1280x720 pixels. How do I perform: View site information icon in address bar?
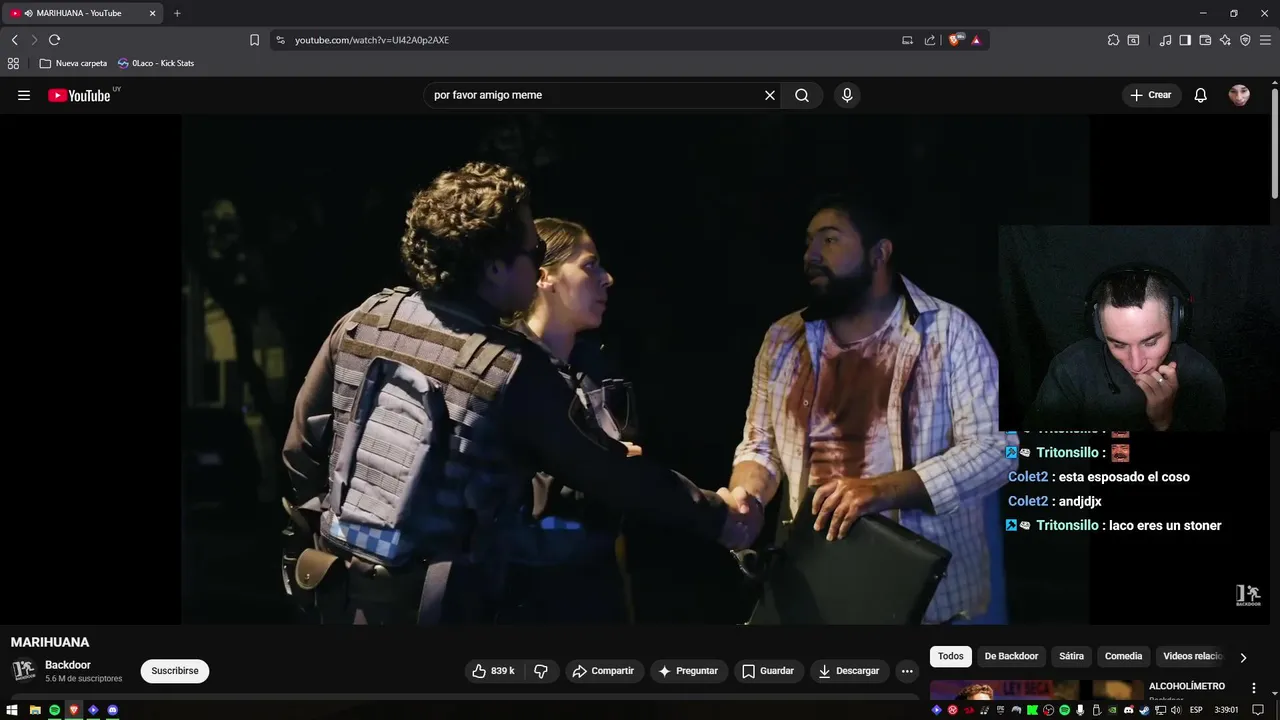click(x=280, y=40)
